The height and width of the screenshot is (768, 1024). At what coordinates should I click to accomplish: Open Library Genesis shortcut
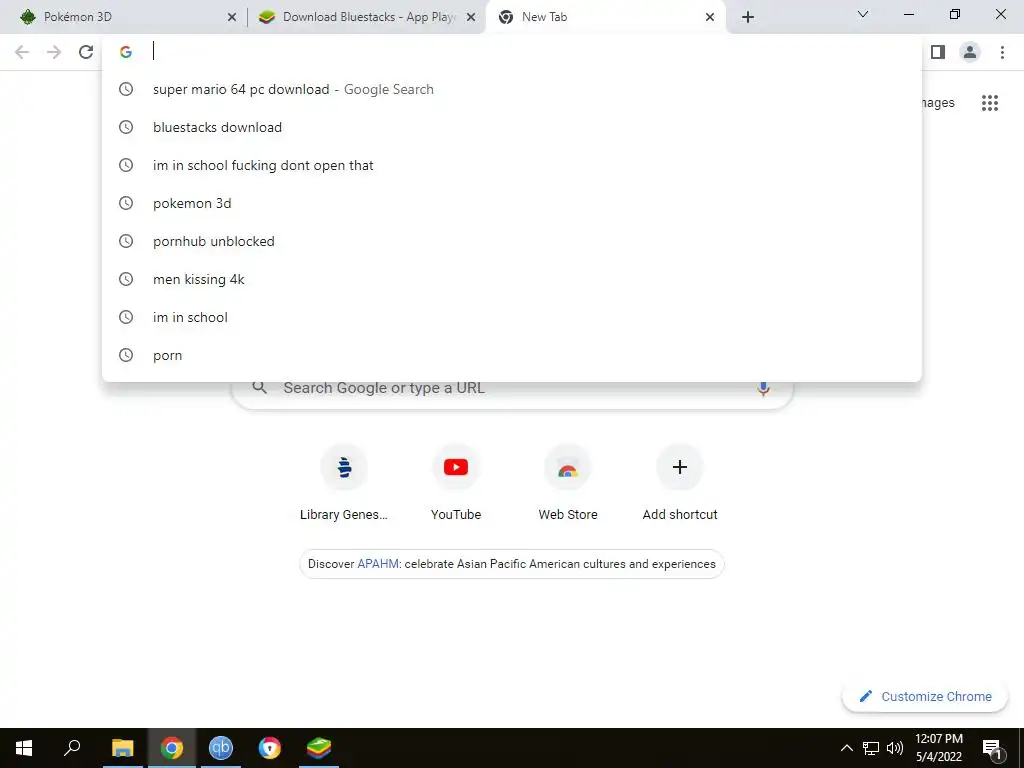coord(344,483)
